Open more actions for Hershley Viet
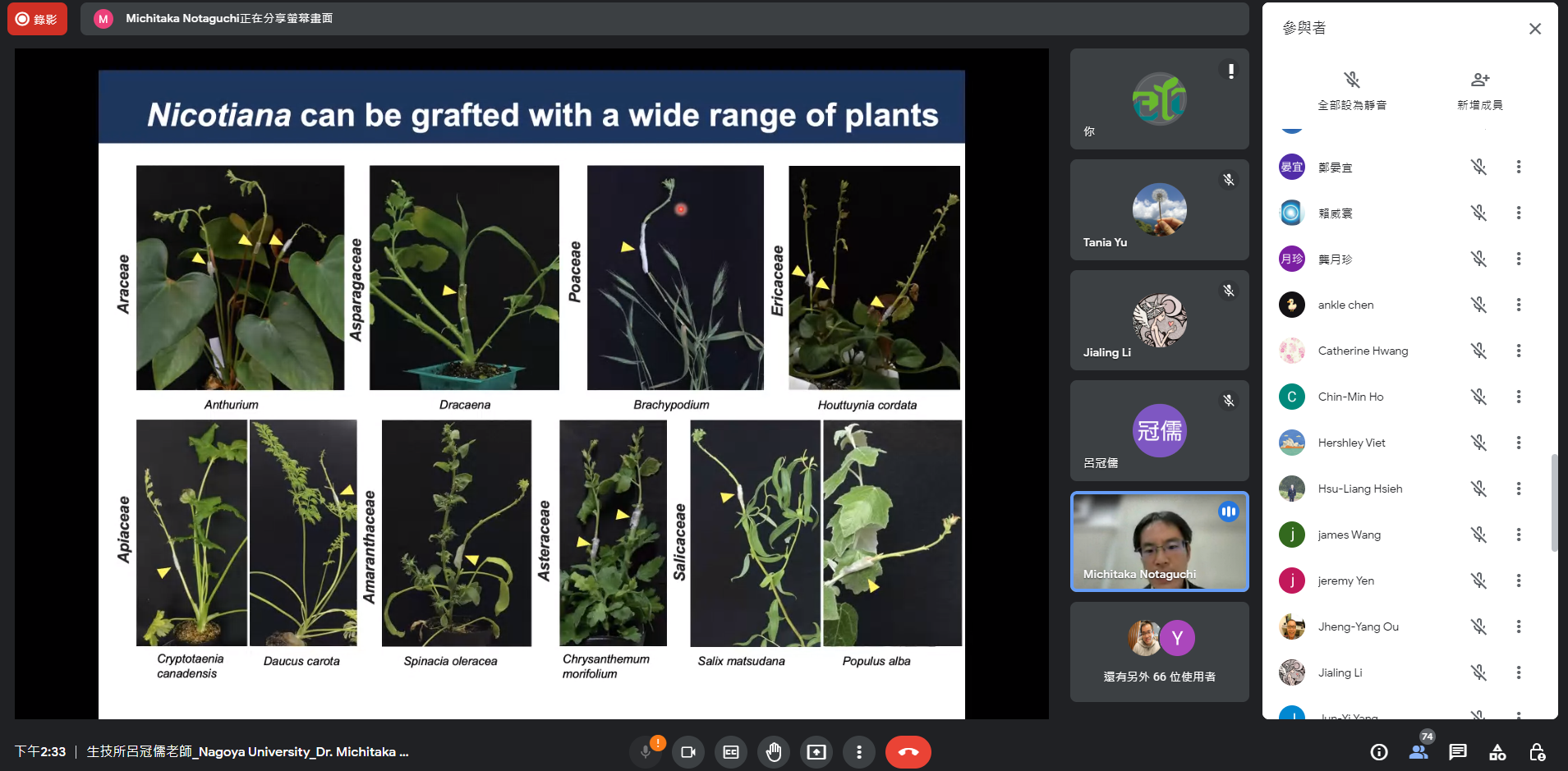This screenshot has height=771, width=1568. point(1518,443)
